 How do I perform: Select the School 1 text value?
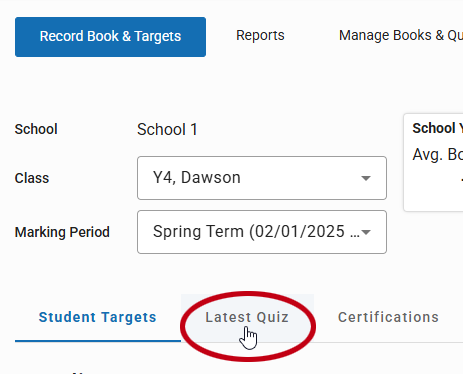click(167, 129)
